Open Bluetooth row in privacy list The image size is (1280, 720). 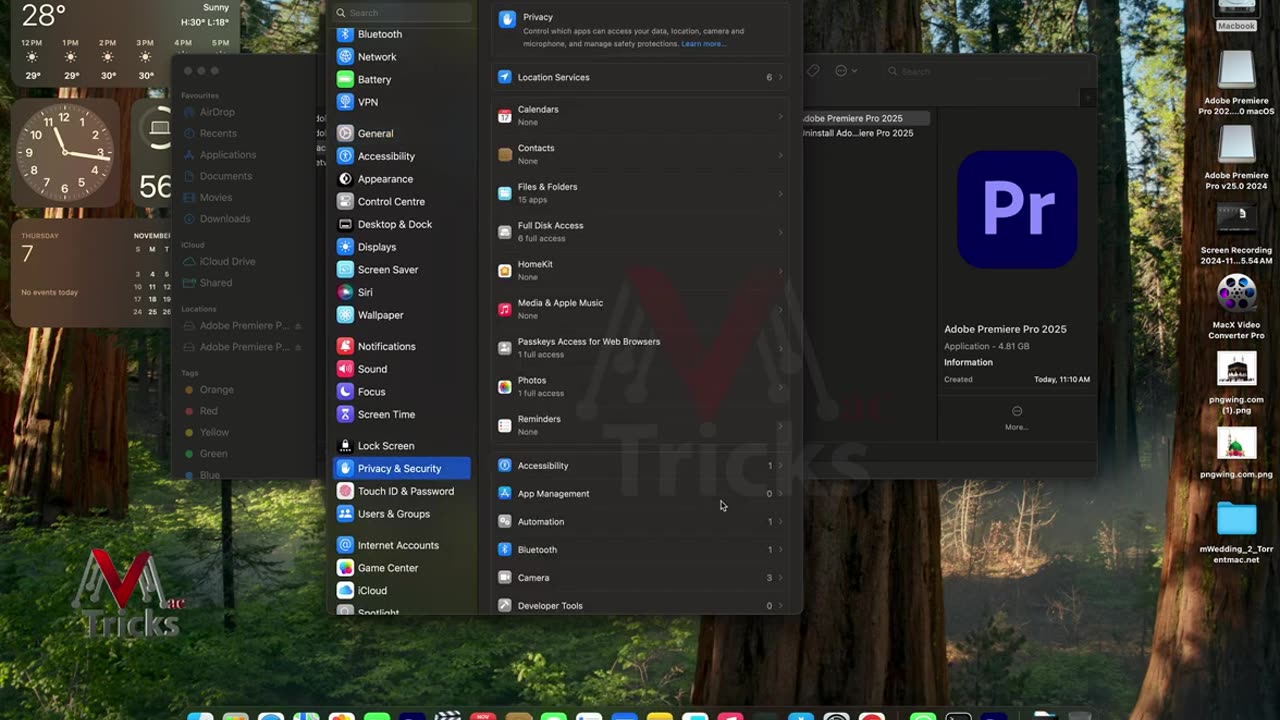pos(640,550)
